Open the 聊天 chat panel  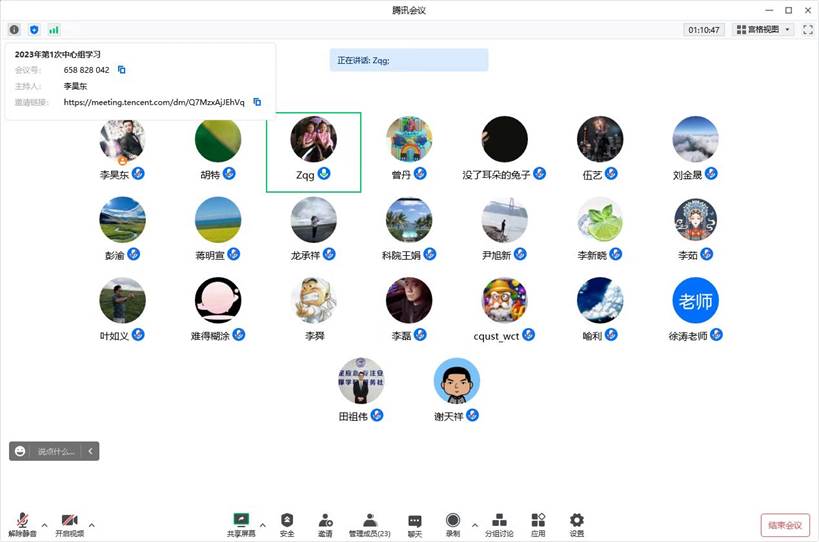coord(415,523)
